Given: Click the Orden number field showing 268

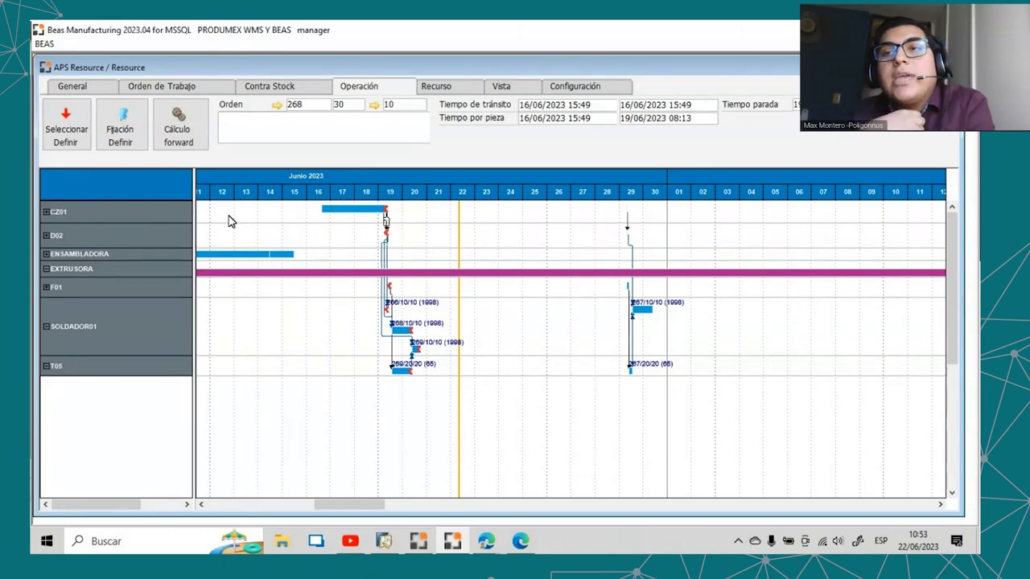Looking at the screenshot, I should pos(308,105).
